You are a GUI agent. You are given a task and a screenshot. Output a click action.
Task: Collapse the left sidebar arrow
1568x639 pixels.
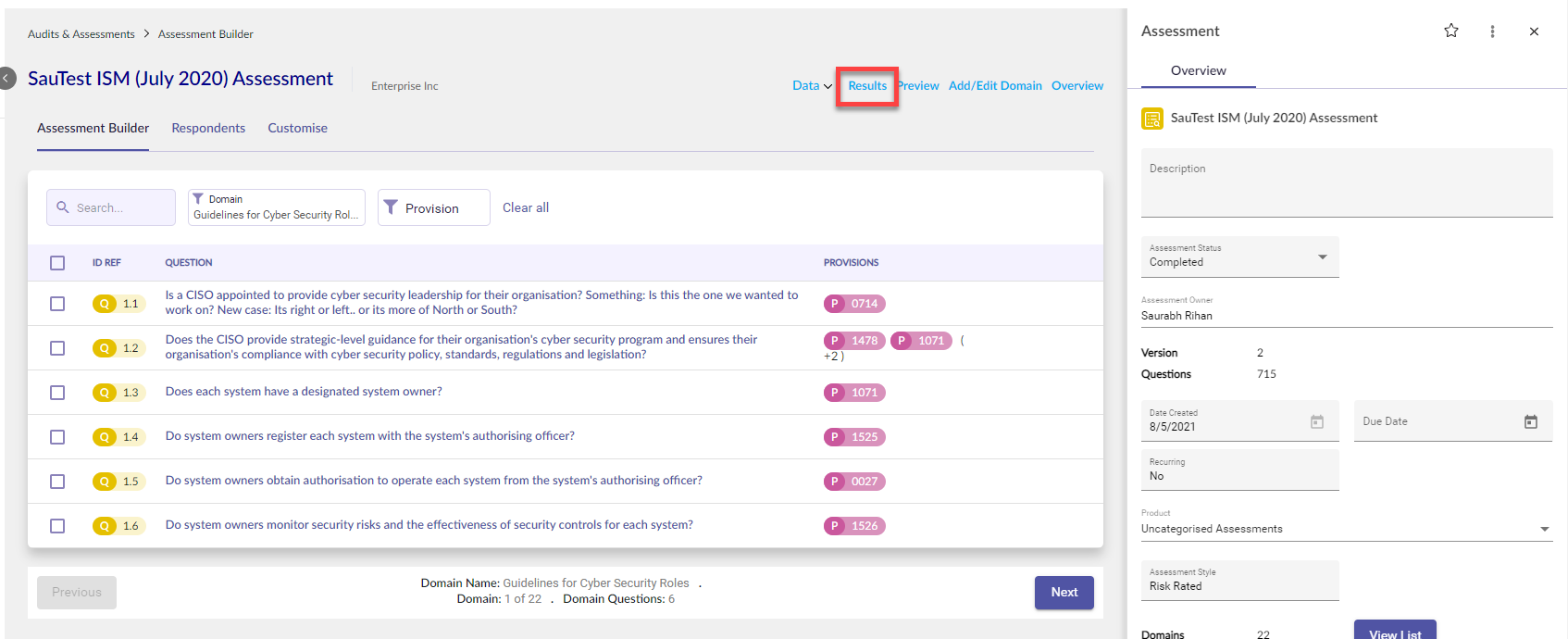pyautogui.click(x=7, y=79)
